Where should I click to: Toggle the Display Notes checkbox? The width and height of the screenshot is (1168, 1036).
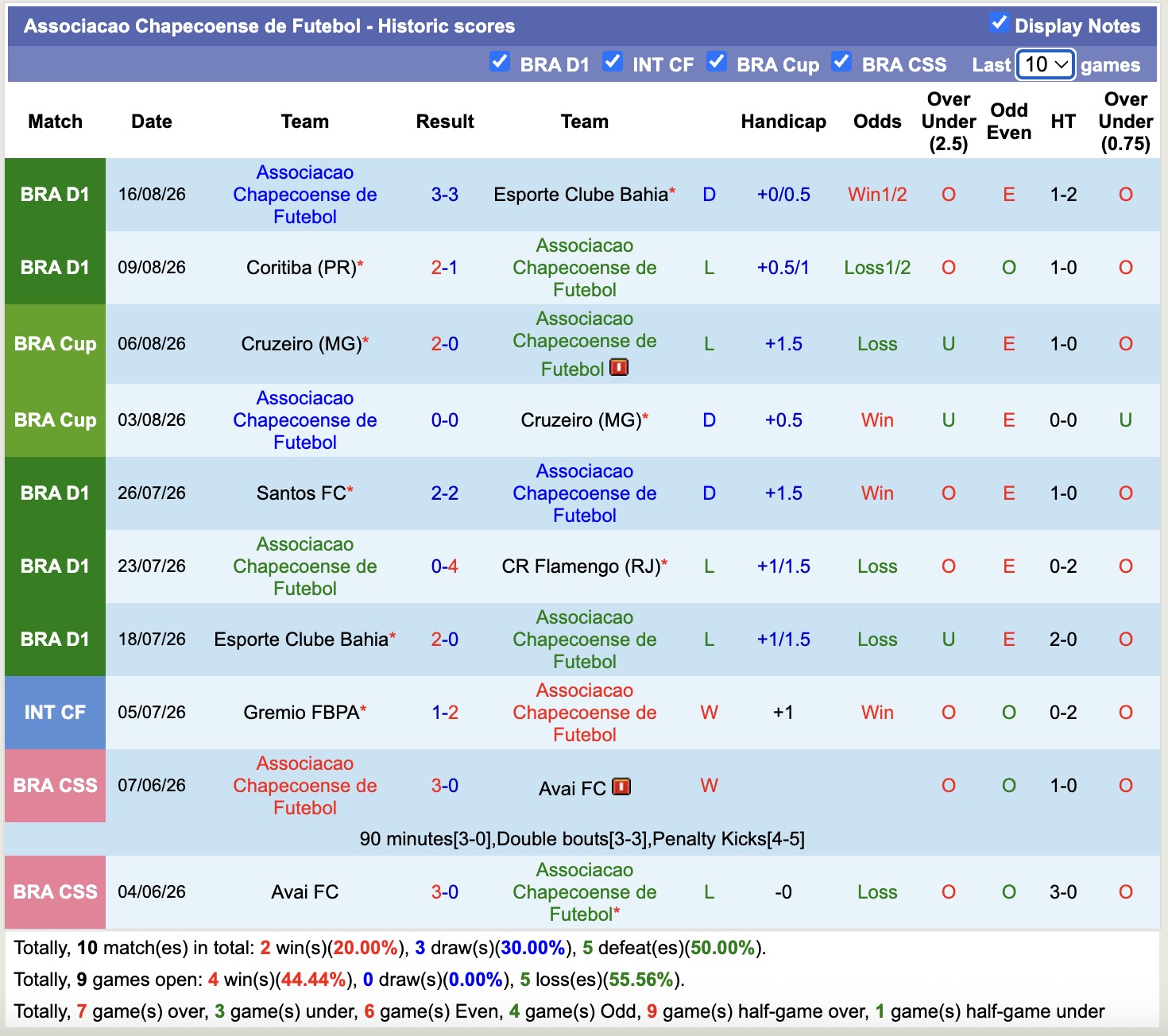click(999, 23)
